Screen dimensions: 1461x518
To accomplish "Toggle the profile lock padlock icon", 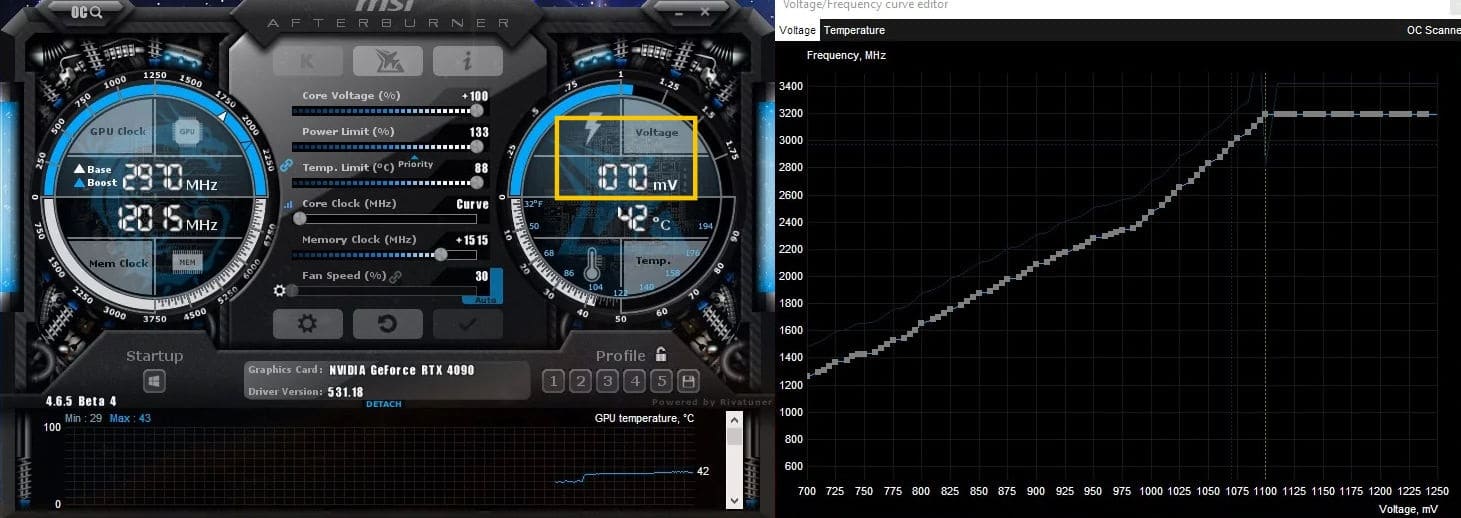I will coord(661,354).
